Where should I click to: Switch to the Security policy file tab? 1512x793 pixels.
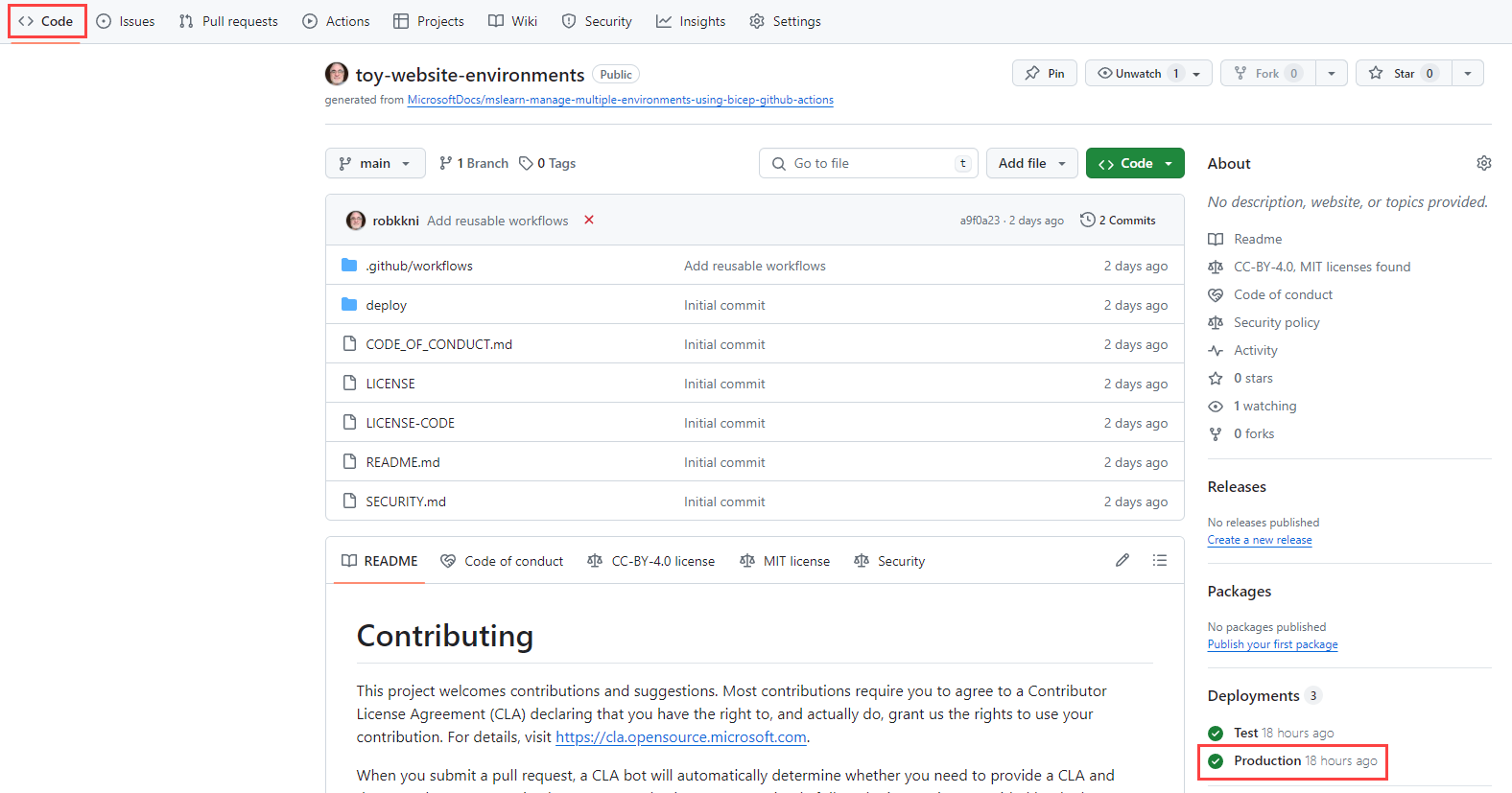point(889,561)
